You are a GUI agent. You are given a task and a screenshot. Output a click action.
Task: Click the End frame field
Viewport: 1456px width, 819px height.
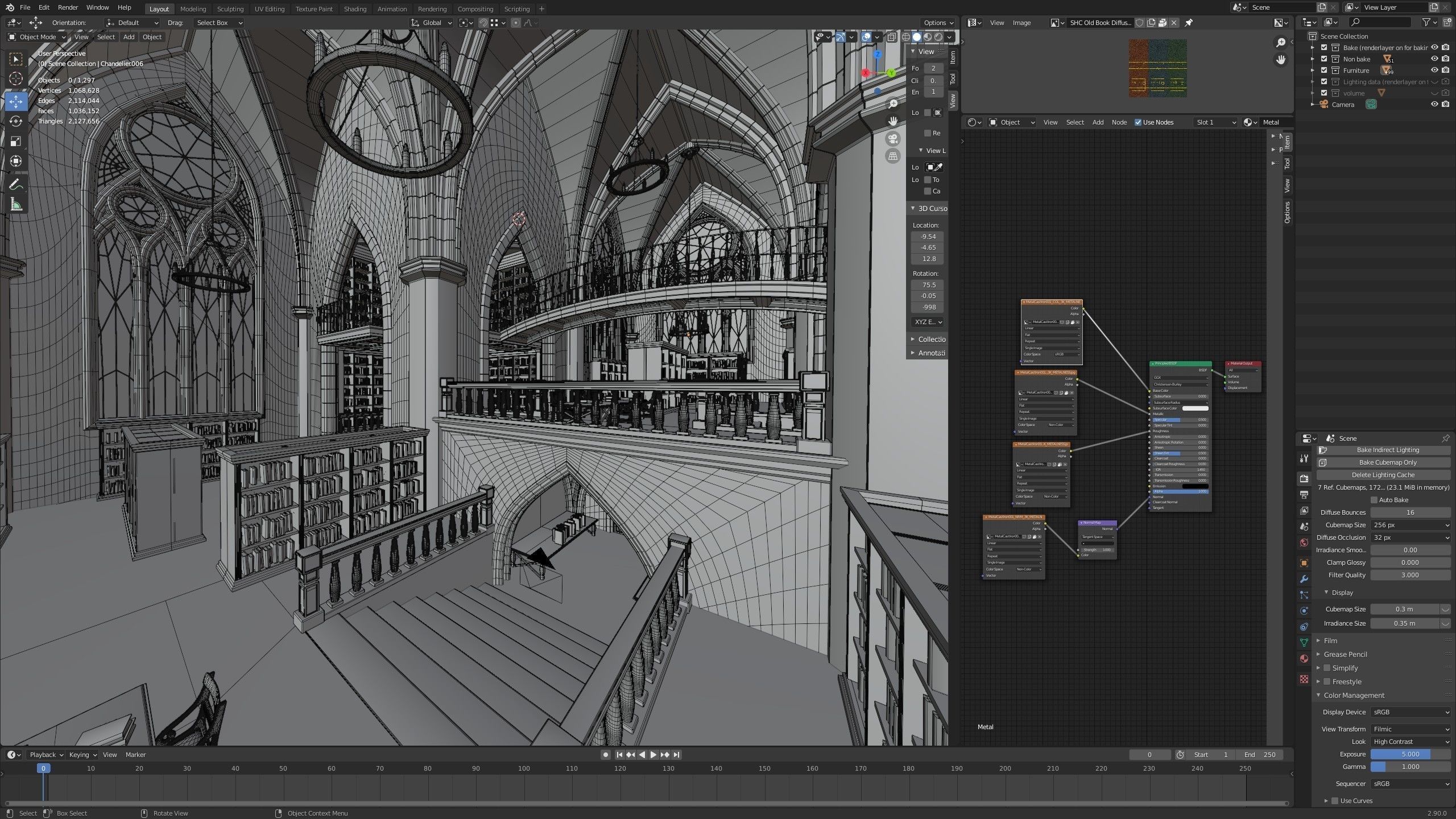point(1260,755)
